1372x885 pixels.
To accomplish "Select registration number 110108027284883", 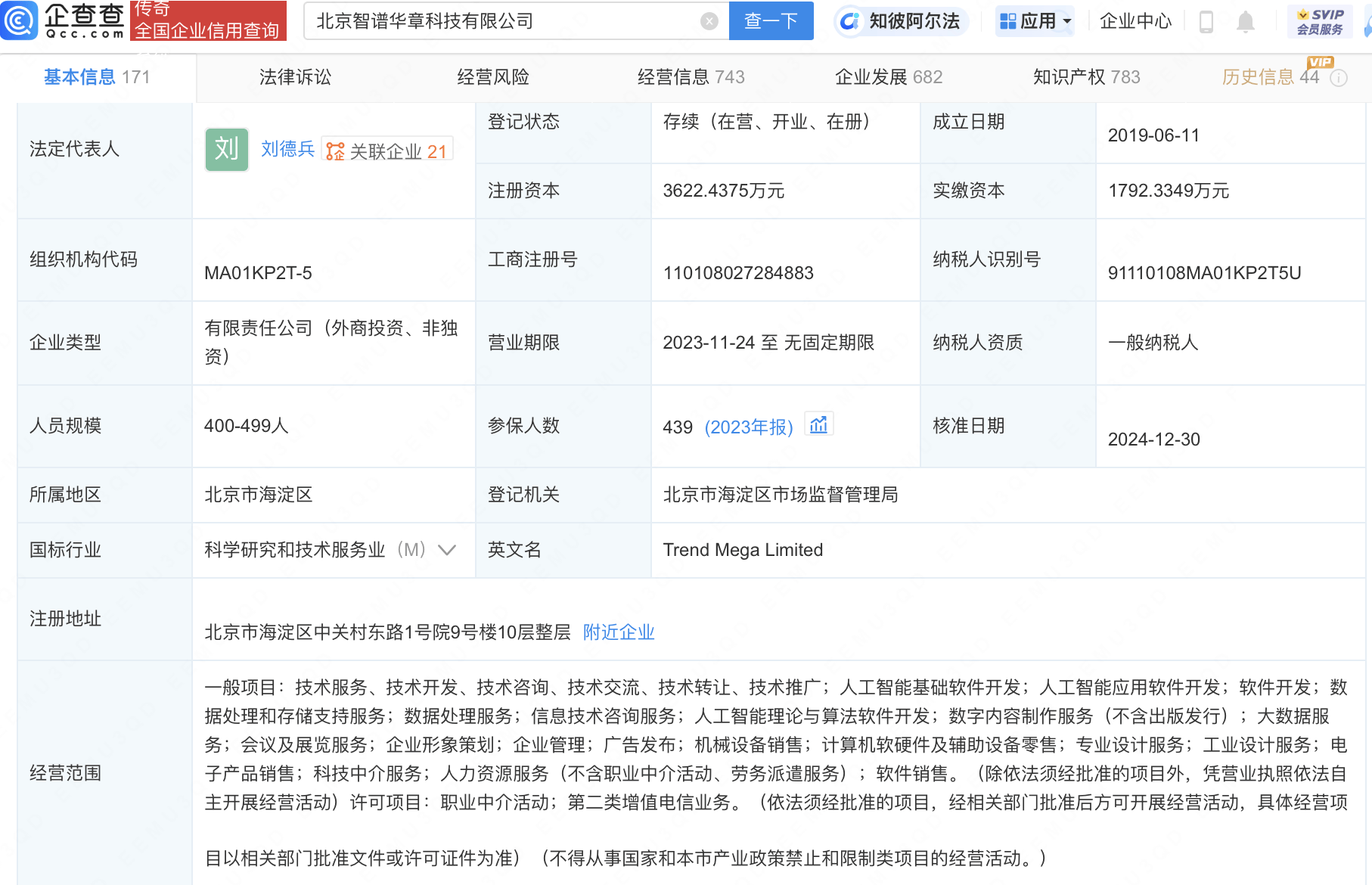I will click(738, 273).
